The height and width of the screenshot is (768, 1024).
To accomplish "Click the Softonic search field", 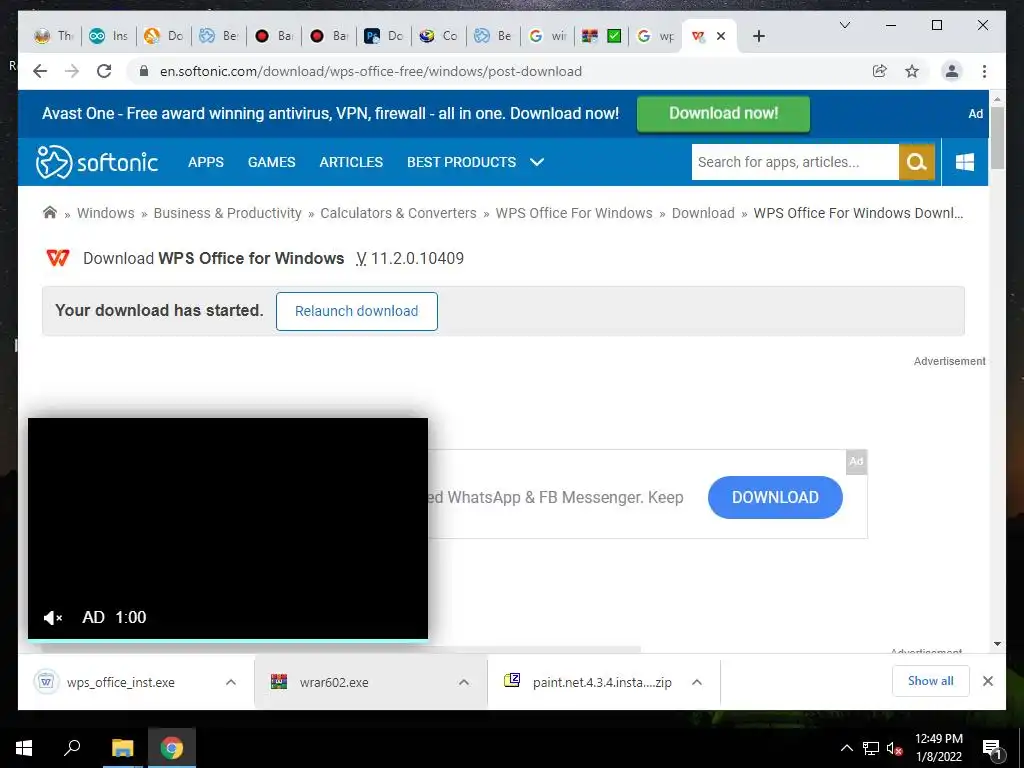I will pyautogui.click(x=795, y=162).
